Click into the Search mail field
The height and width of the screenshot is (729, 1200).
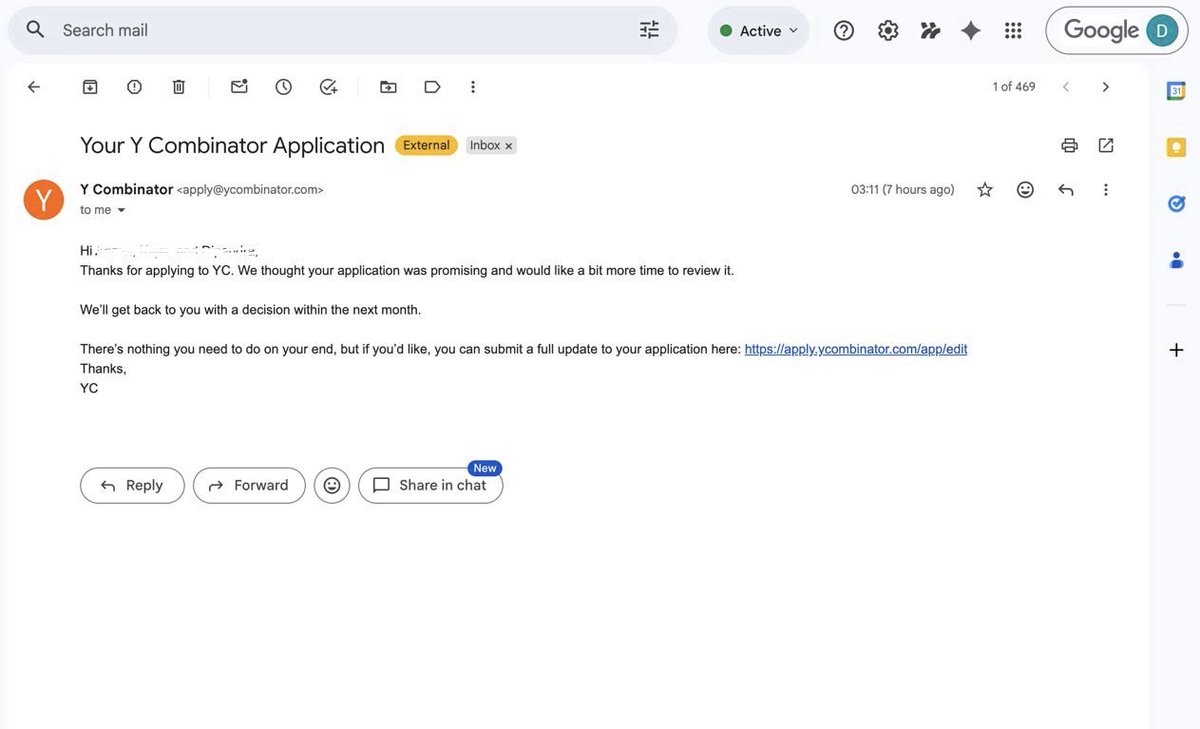(x=340, y=30)
